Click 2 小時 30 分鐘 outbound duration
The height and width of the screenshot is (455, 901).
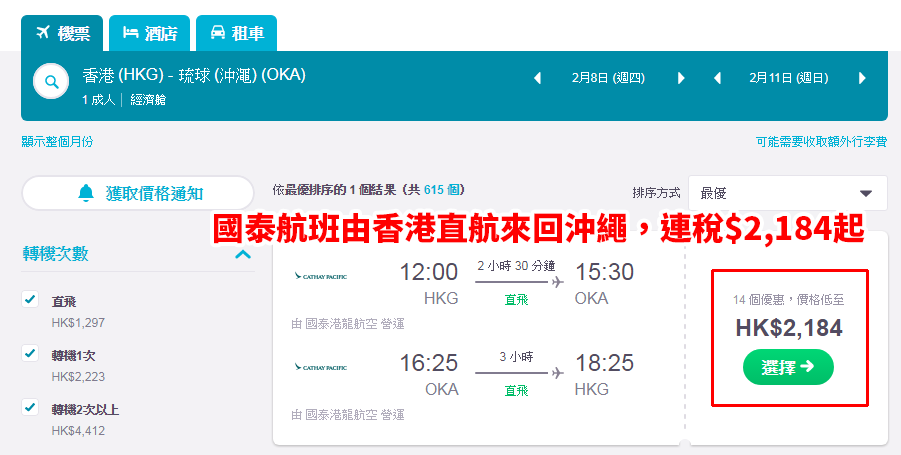[x=516, y=266]
